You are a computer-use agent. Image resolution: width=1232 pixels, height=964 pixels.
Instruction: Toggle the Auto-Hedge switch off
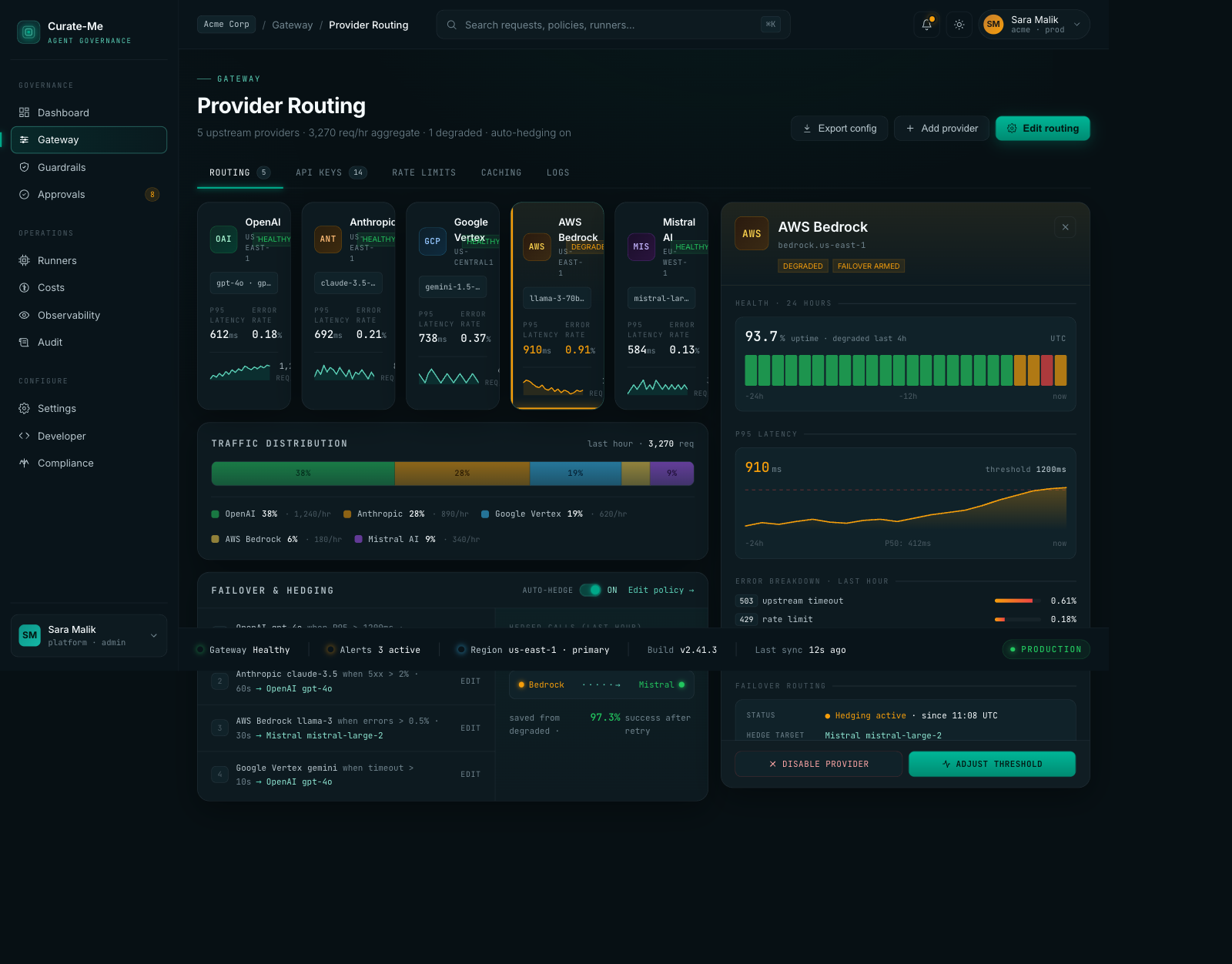tap(591, 591)
